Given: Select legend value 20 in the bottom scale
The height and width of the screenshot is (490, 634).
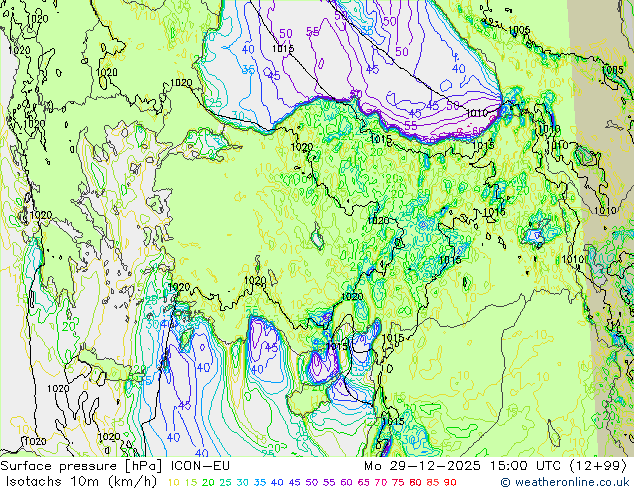Looking at the screenshot, I should [x=208, y=483].
